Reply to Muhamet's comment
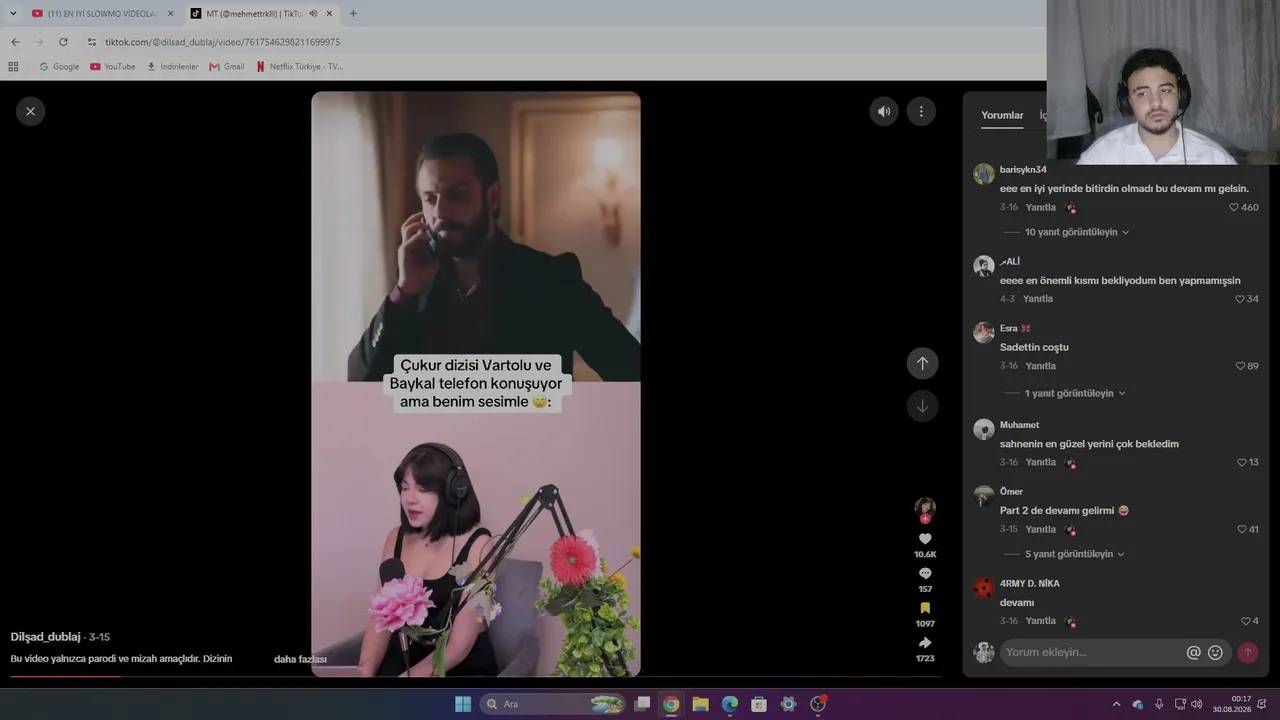The width and height of the screenshot is (1280, 720). coord(1040,462)
